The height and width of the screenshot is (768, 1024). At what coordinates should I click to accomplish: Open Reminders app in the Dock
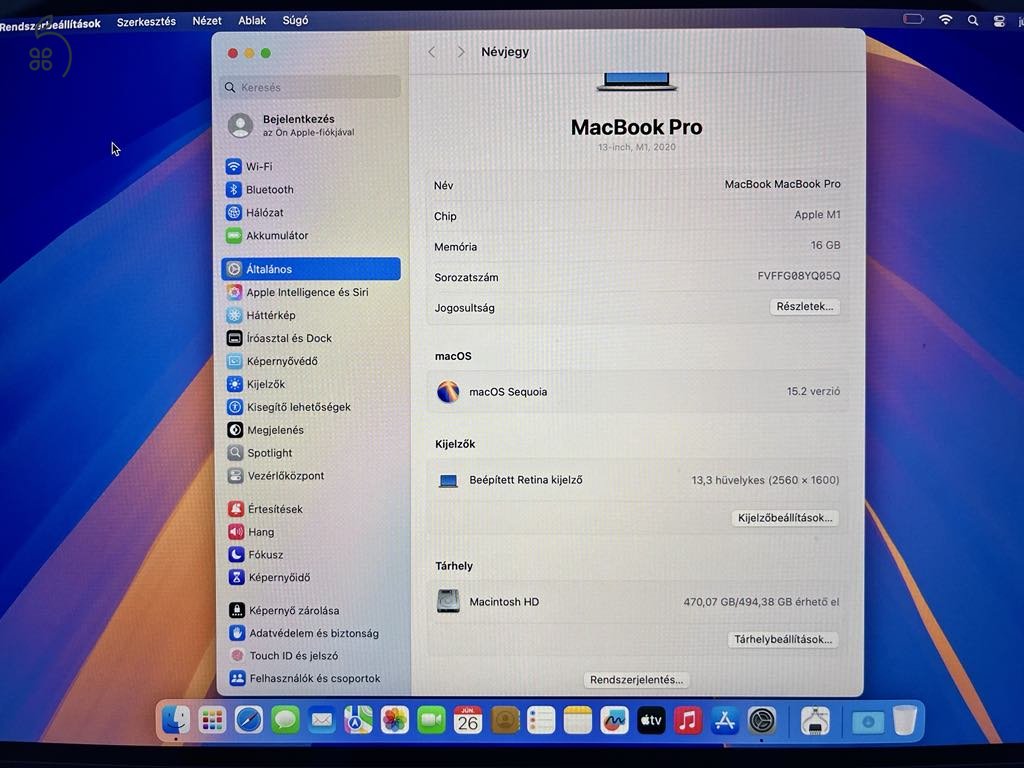point(541,720)
